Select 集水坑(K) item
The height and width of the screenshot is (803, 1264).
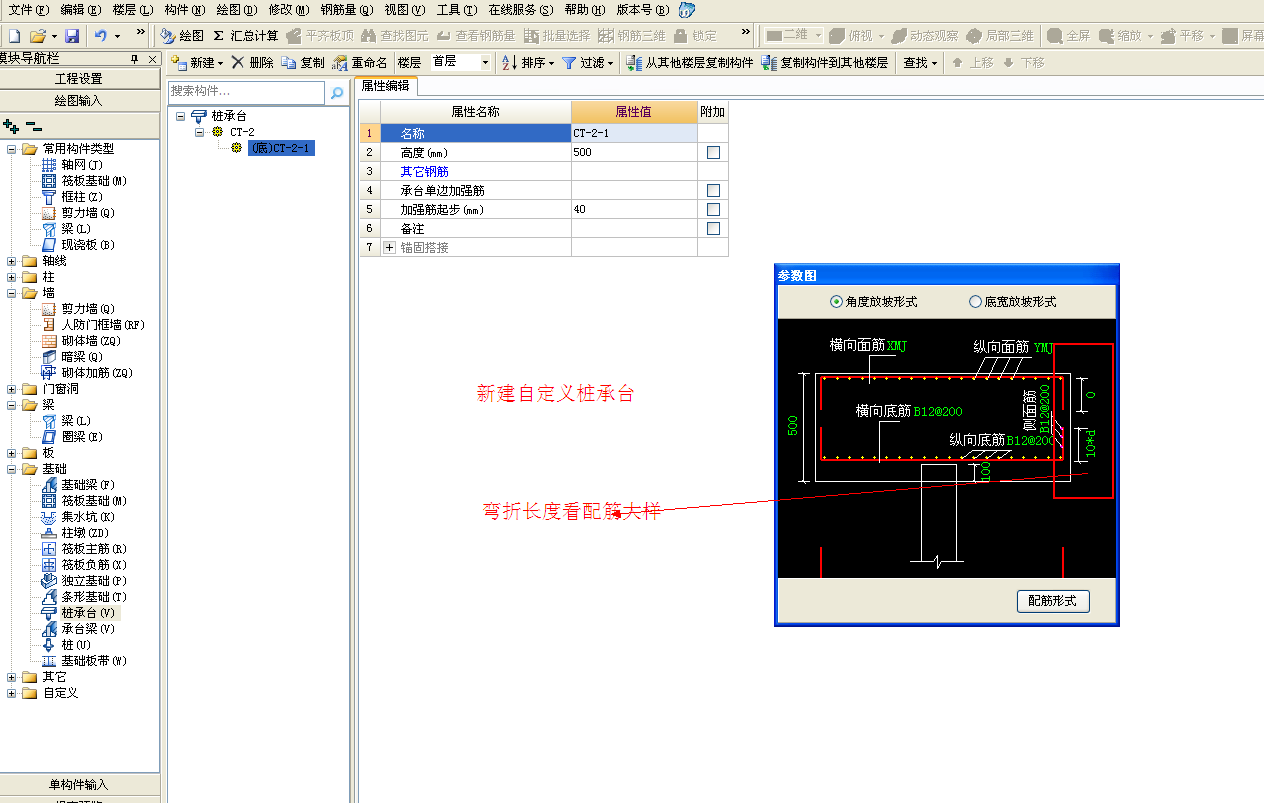79,517
